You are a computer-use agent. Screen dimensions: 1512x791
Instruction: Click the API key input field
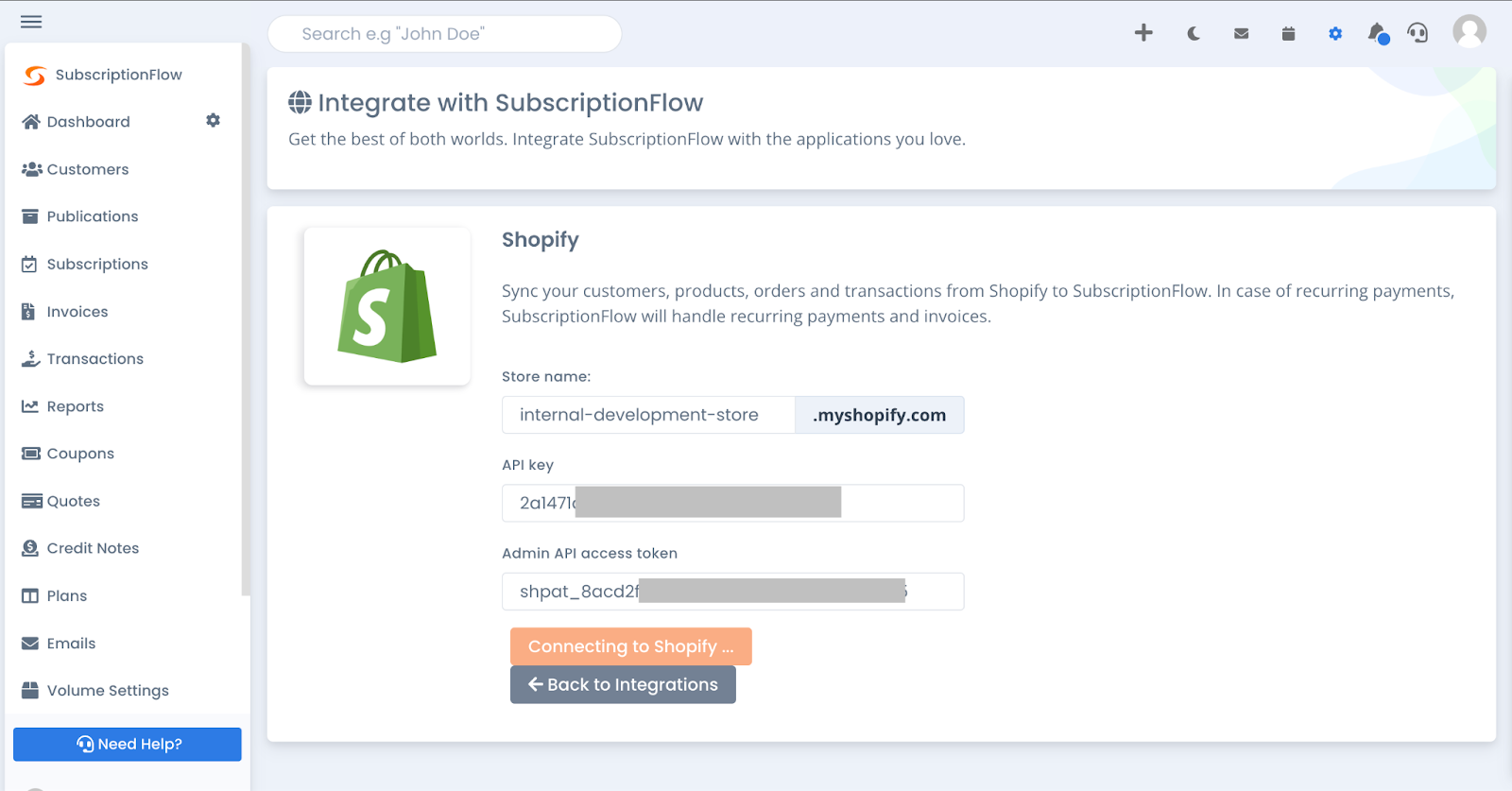pyautogui.click(x=733, y=503)
